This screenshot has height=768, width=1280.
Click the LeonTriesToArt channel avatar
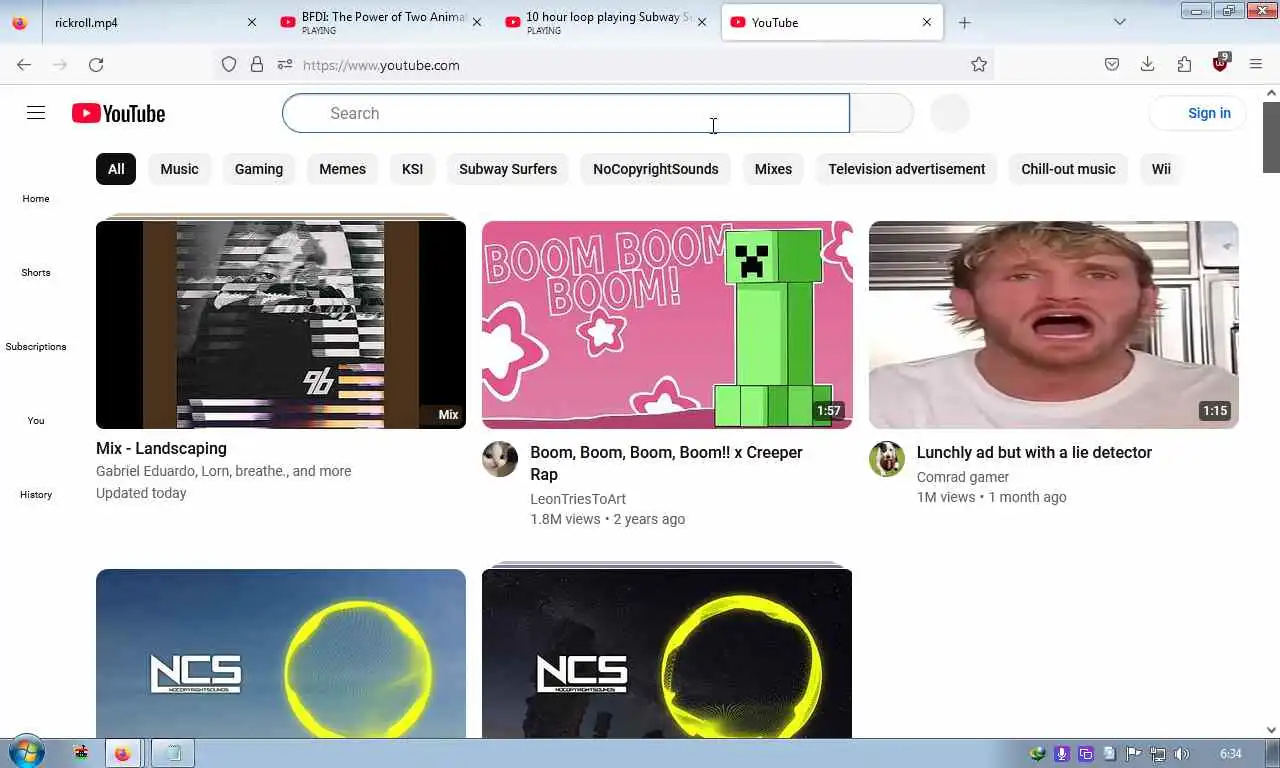point(500,459)
